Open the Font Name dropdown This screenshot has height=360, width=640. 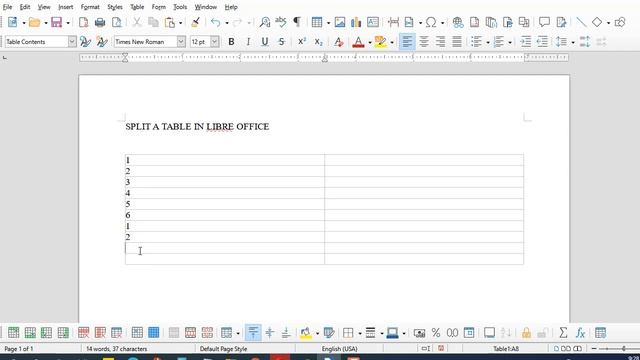[x=181, y=42]
